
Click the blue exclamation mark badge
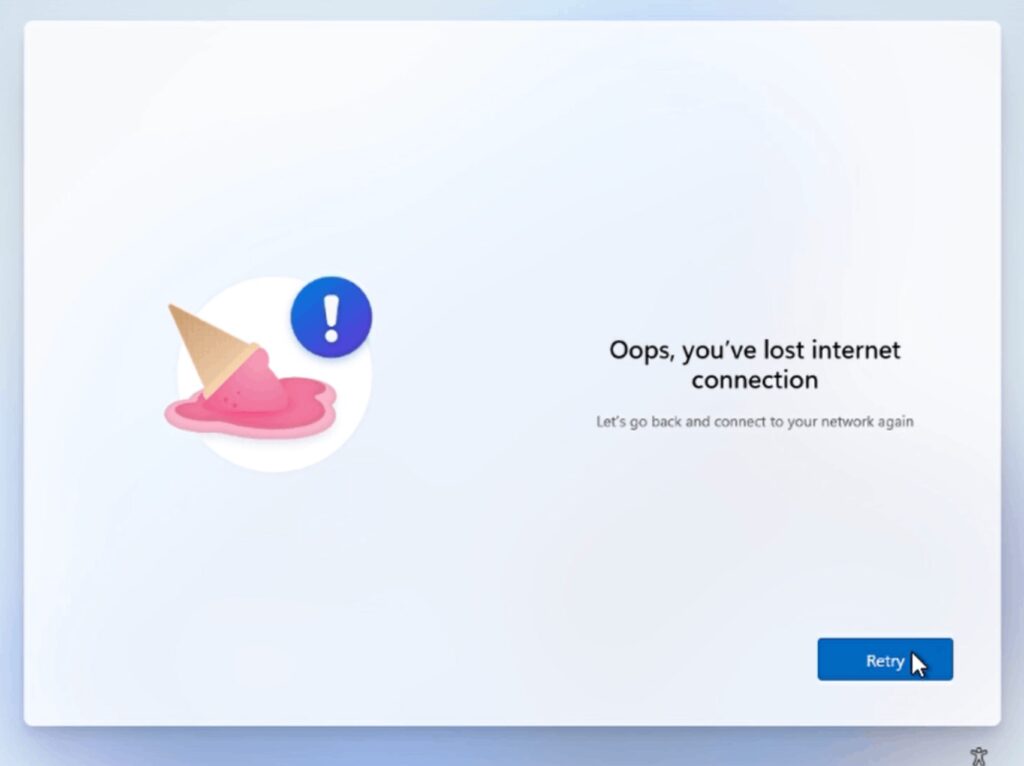coord(331,317)
